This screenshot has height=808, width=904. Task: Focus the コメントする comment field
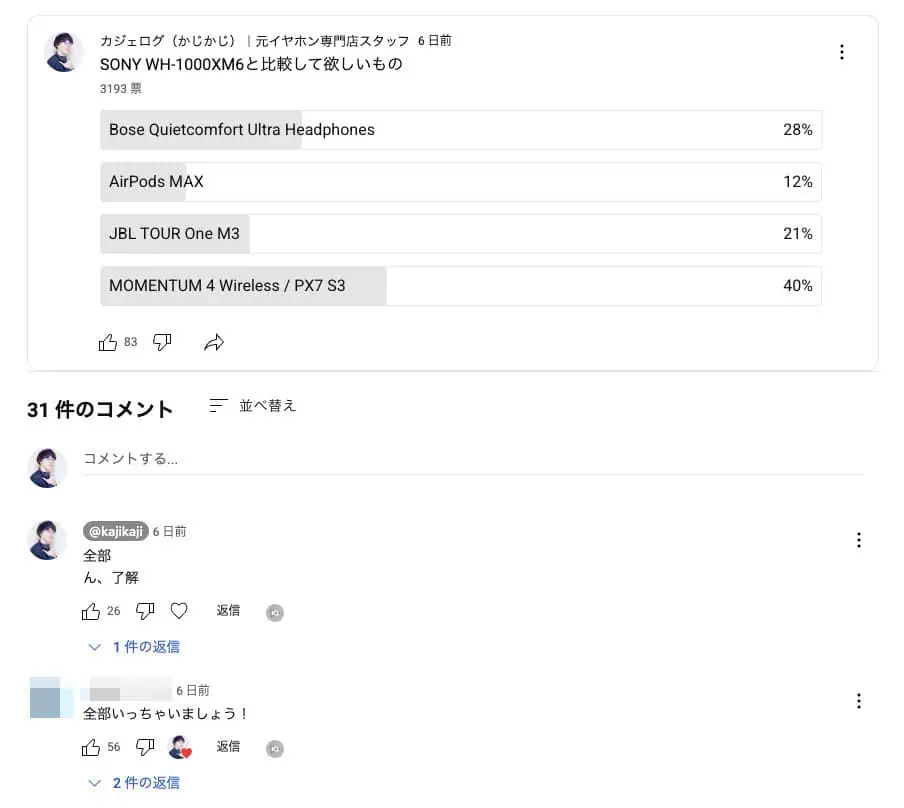[x=472, y=459]
